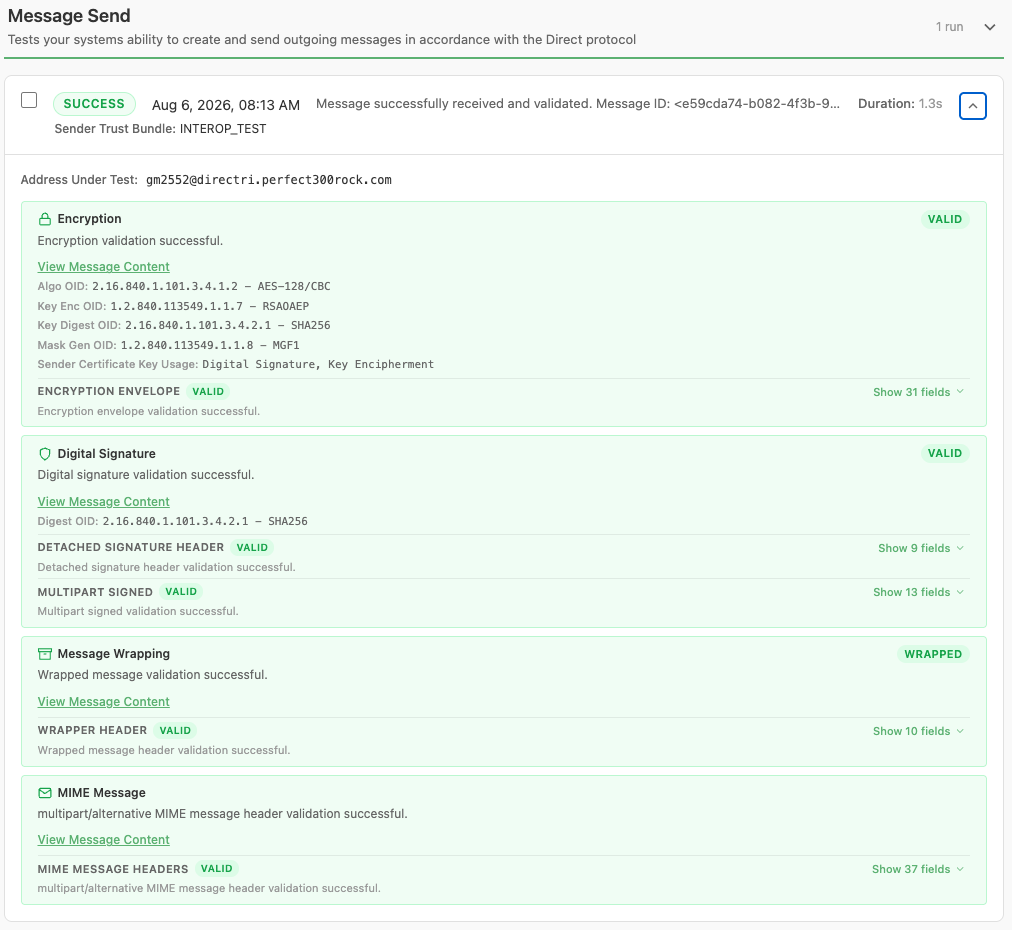This screenshot has width=1012, height=930.
Task: Click the VALID badge next to ENCRYPTION ENVELOPE
Action: tap(208, 391)
